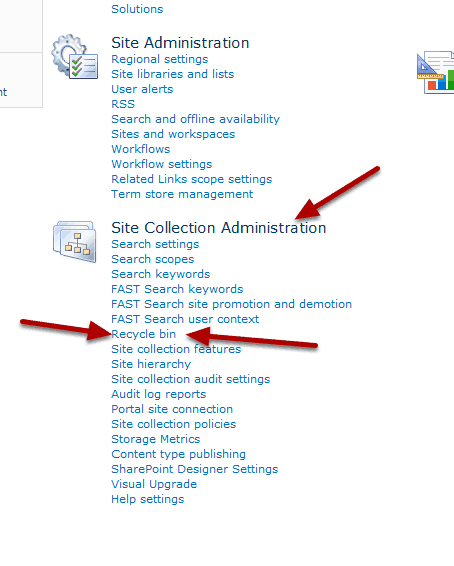Click the RSS link
The image size is (454, 566).
(123, 104)
